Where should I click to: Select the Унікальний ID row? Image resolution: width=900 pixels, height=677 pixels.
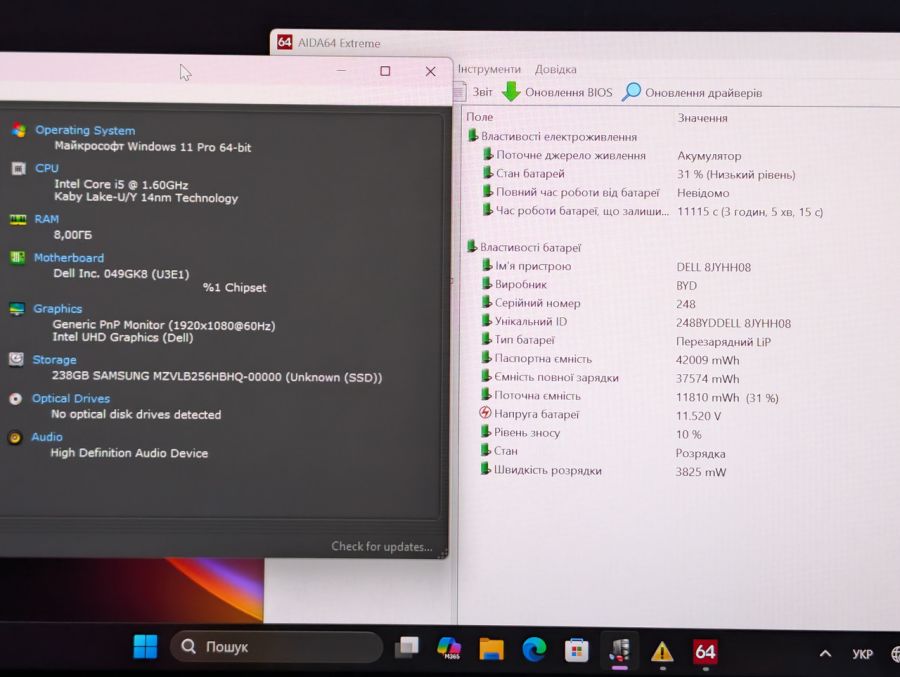(523, 322)
